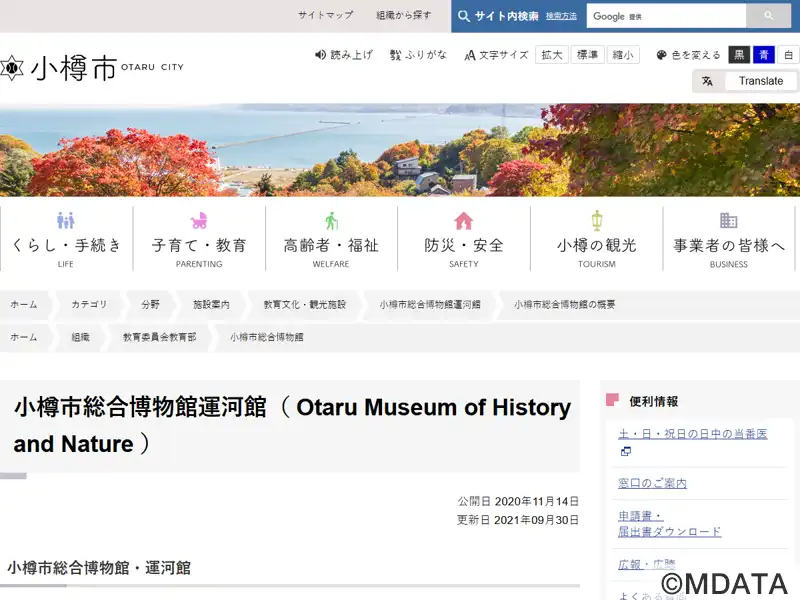The image size is (800, 600).
Task: Click the read-aloud speaker icon
Action: [320, 55]
